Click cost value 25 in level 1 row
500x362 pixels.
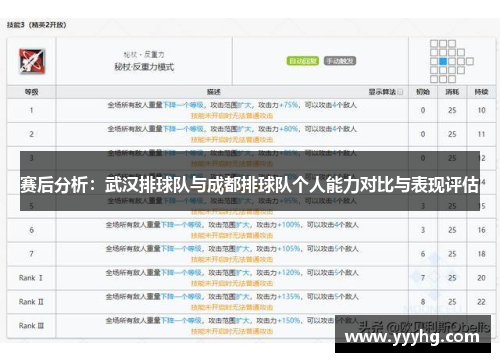(452, 110)
